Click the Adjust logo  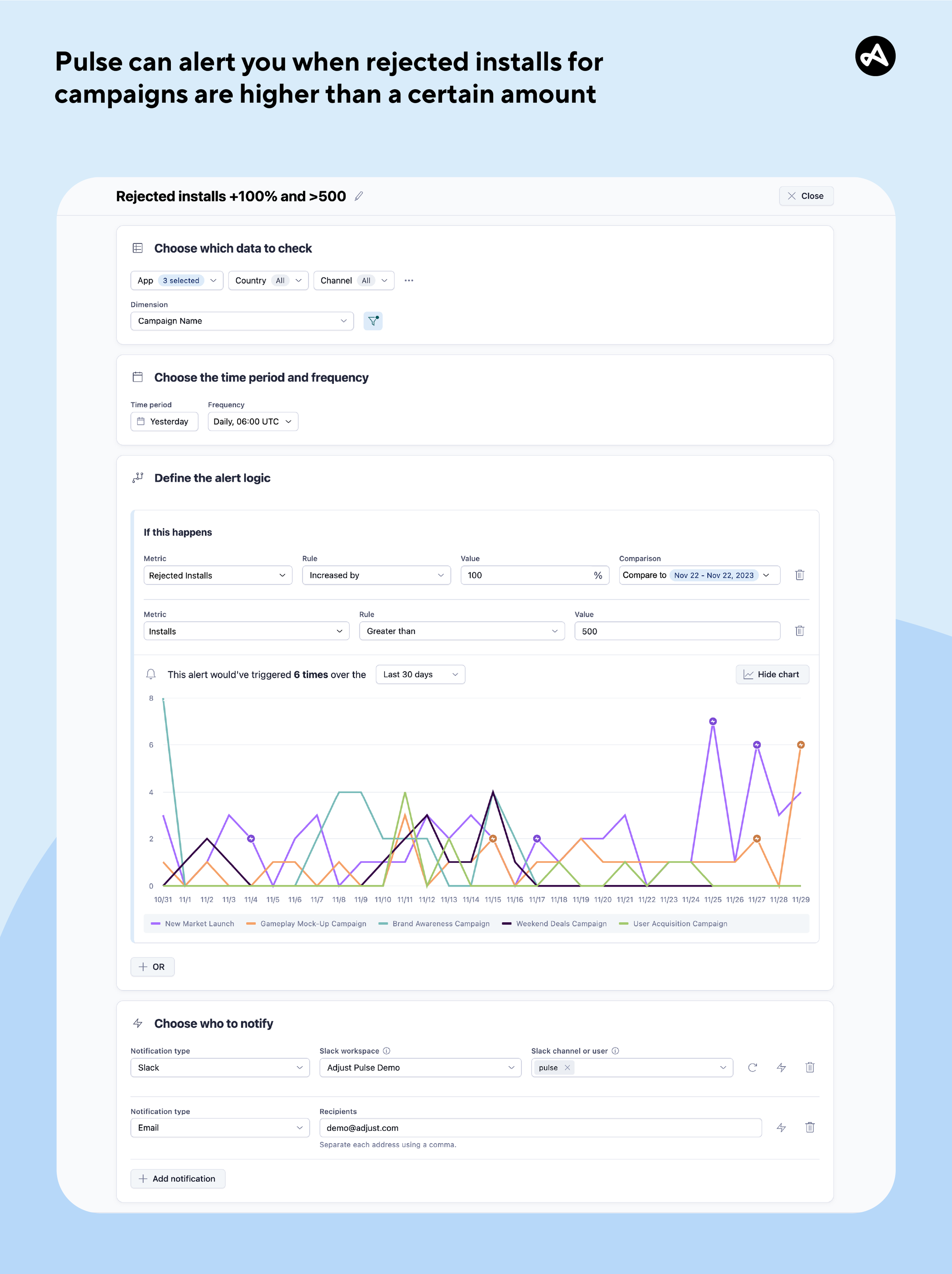pyautogui.click(x=875, y=56)
